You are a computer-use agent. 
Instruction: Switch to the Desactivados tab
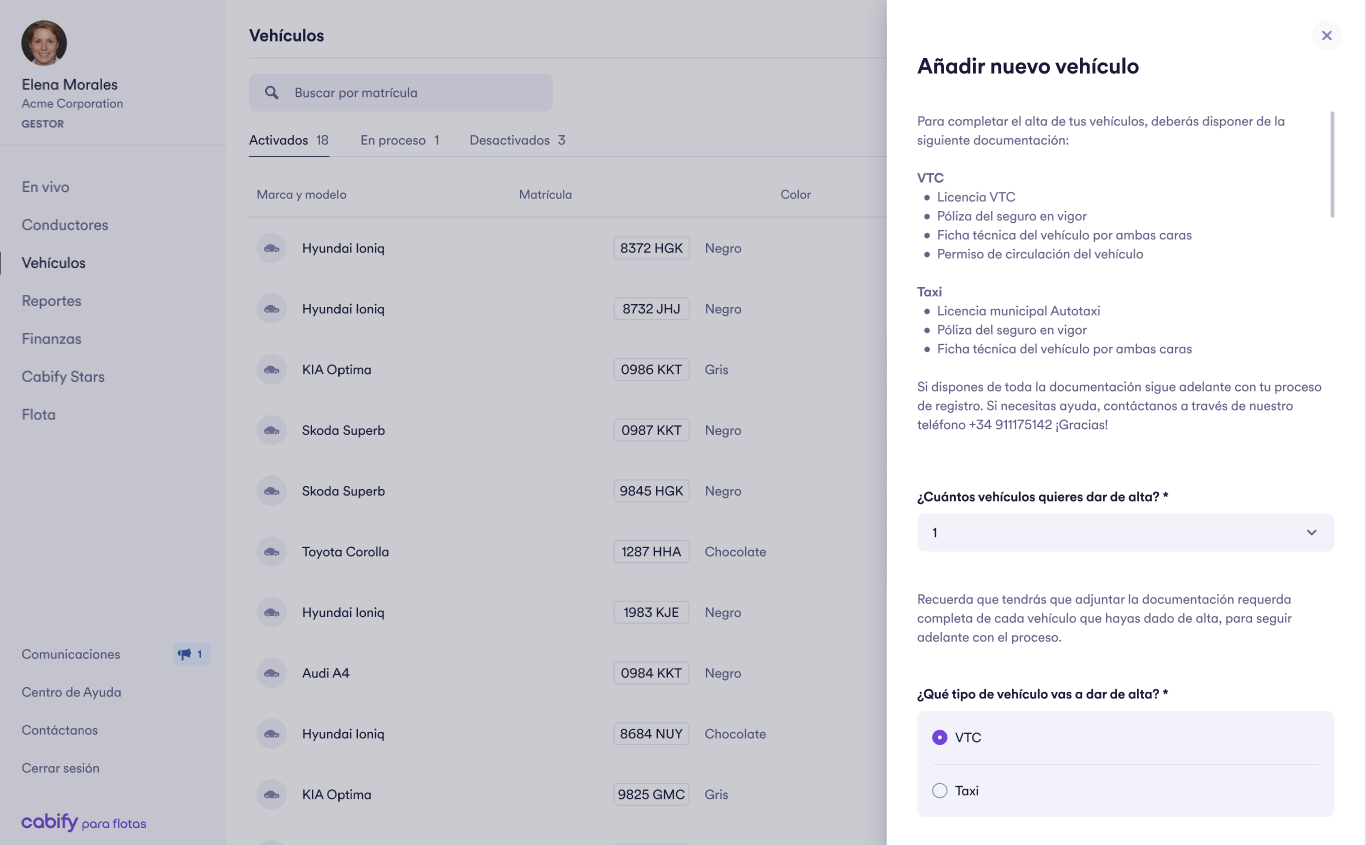(x=517, y=140)
